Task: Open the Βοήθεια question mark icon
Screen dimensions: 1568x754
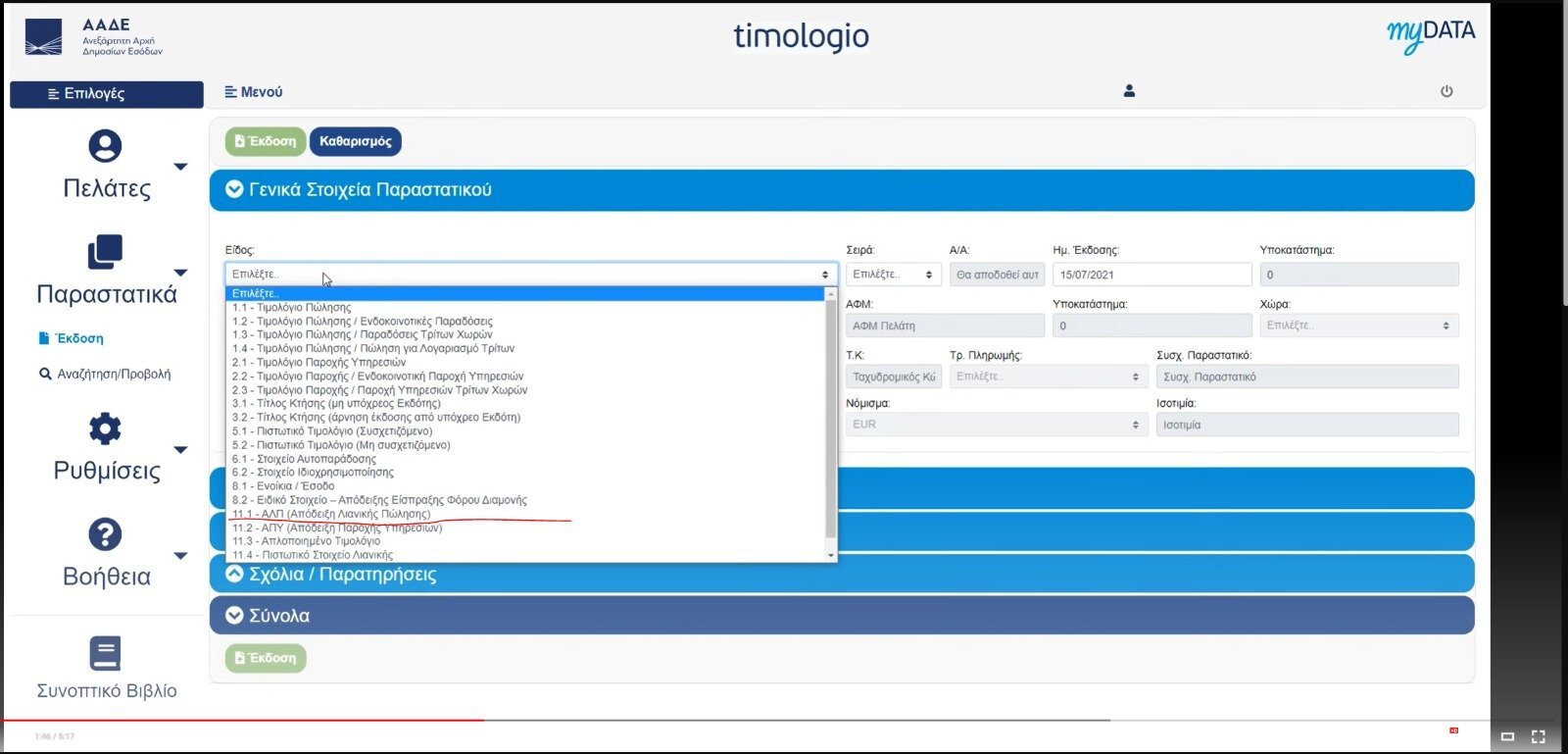Action: point(105,534)
